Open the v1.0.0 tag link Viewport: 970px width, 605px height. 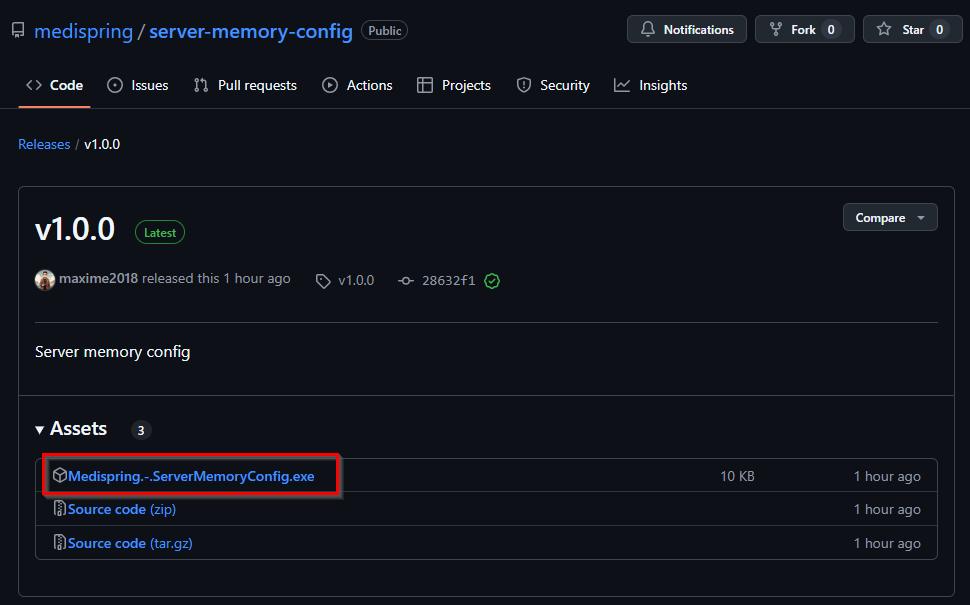click(356, 280)
